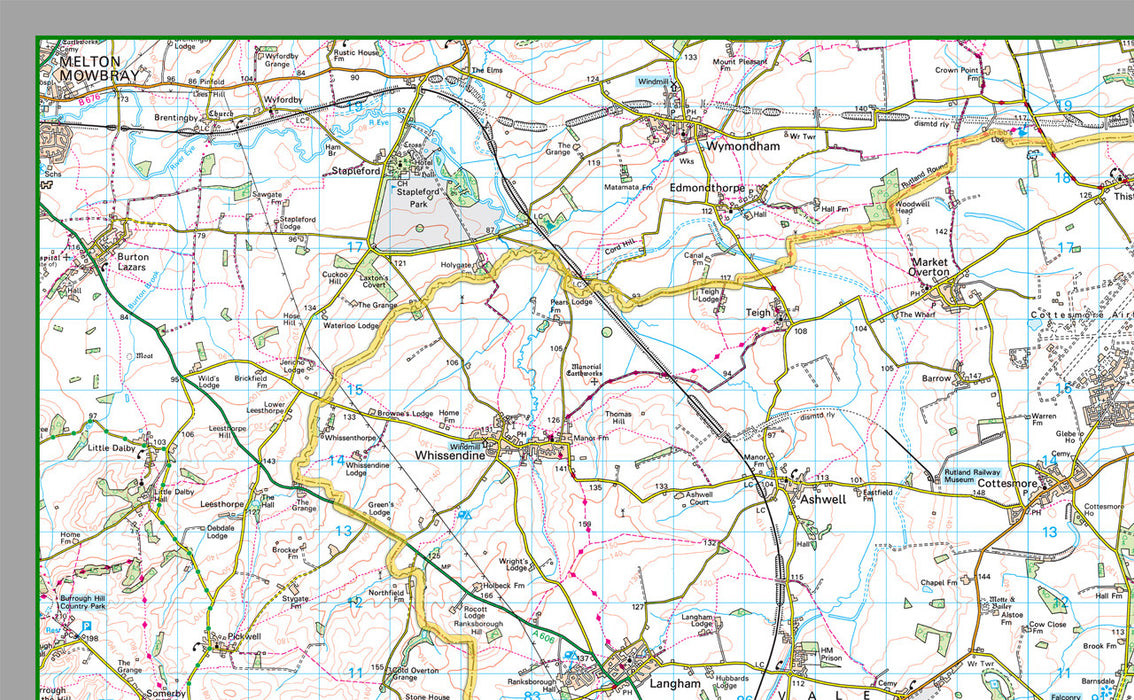
Task: Click the Ashwell Court label
Action: pyautogui.click(x=699, y=498)
